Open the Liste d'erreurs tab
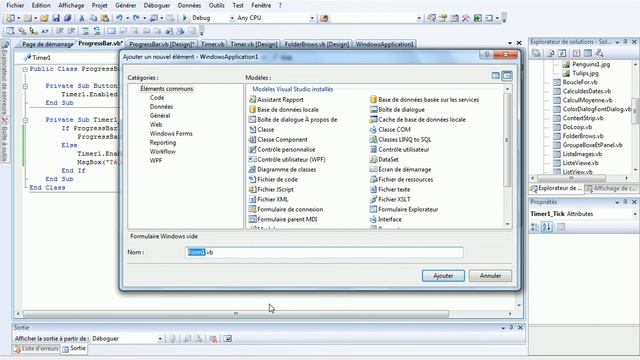This screenshot has width=640, height=360. [36, 349]
